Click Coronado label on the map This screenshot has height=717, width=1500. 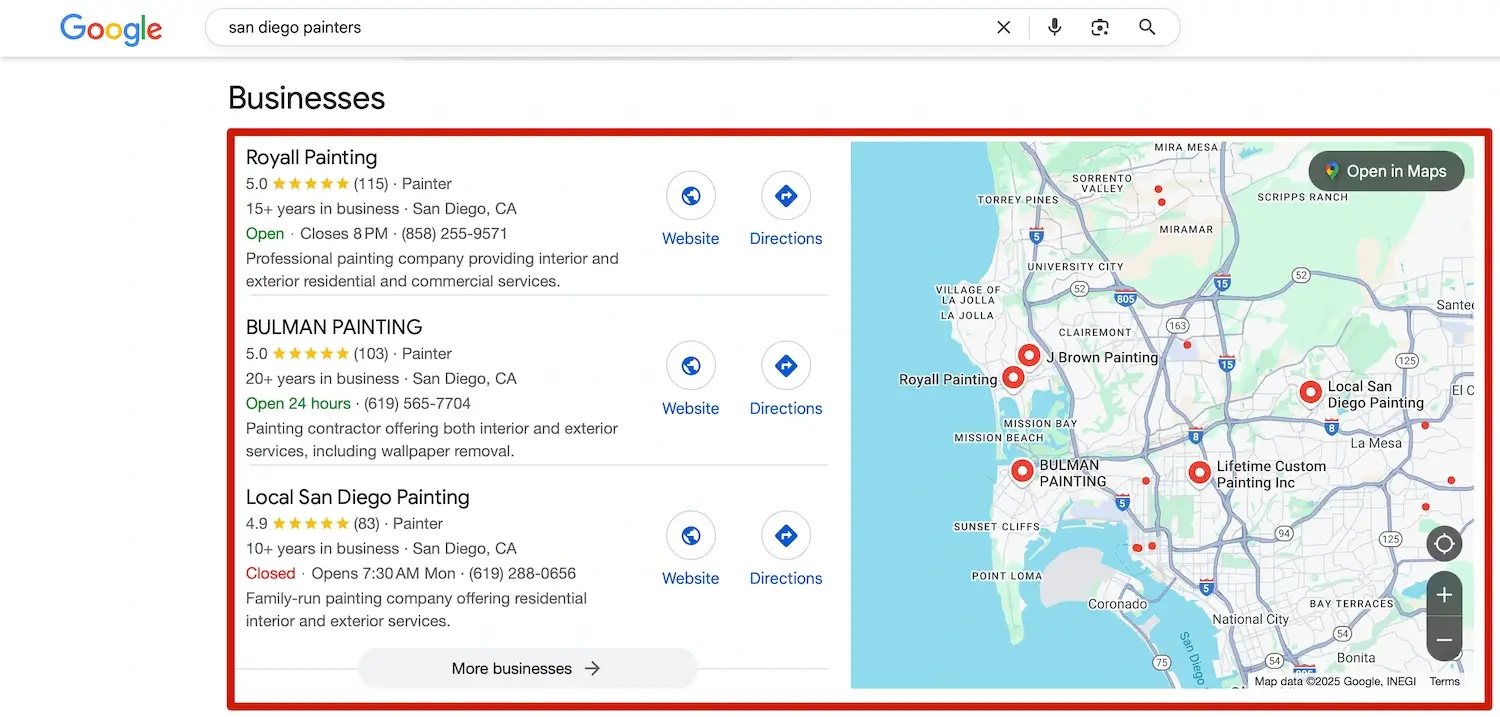tap(1118, 604)
